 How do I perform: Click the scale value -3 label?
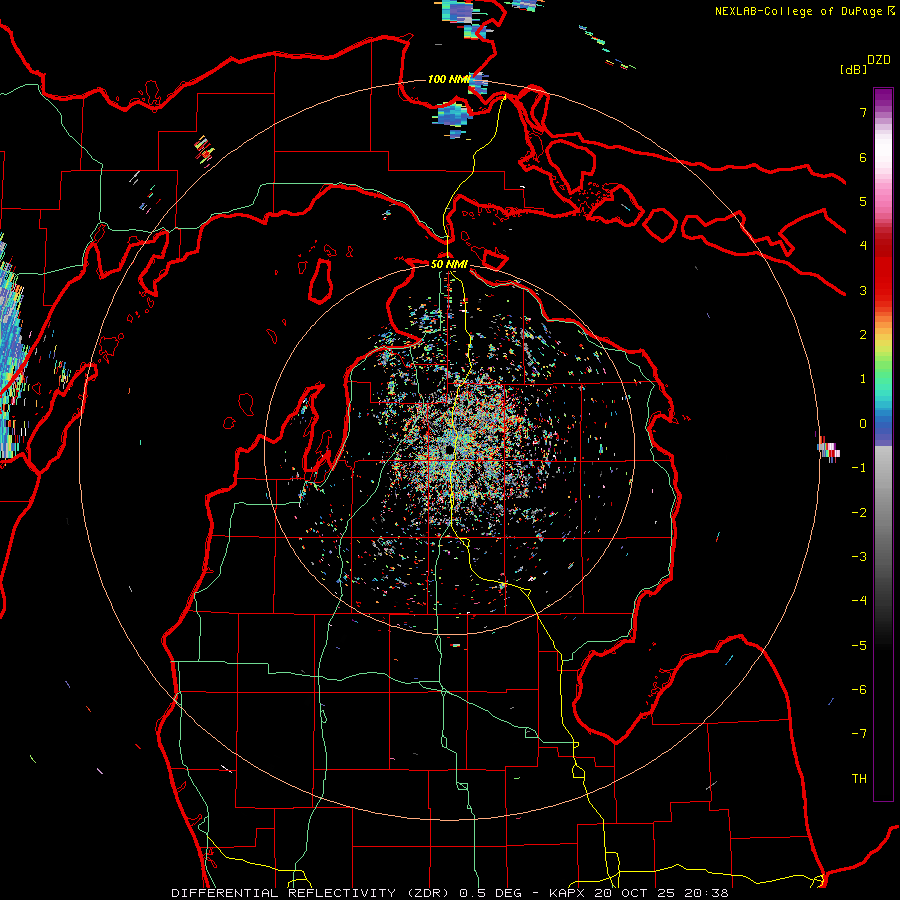(859, 557)
